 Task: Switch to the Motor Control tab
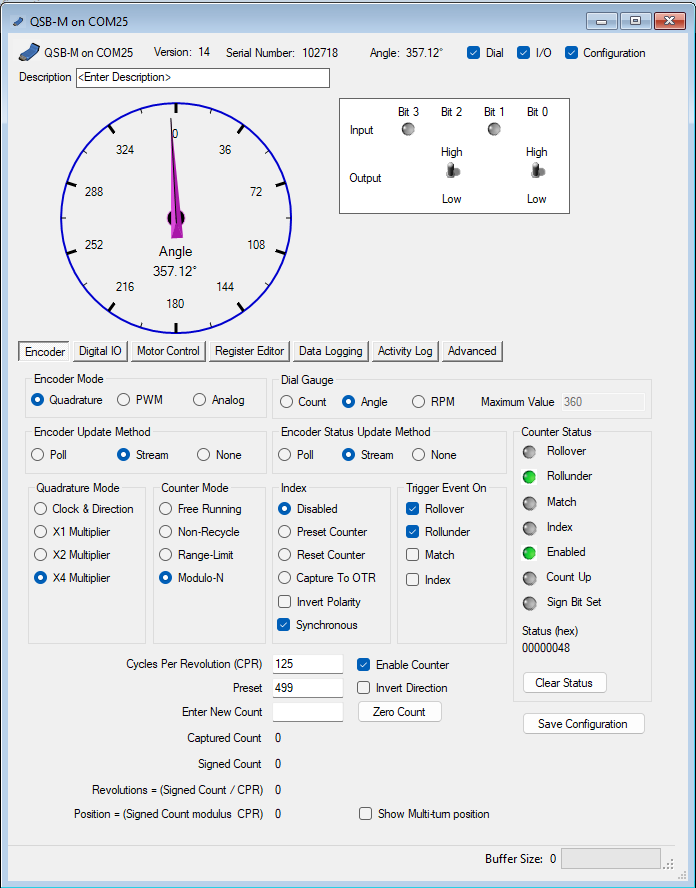168,351
